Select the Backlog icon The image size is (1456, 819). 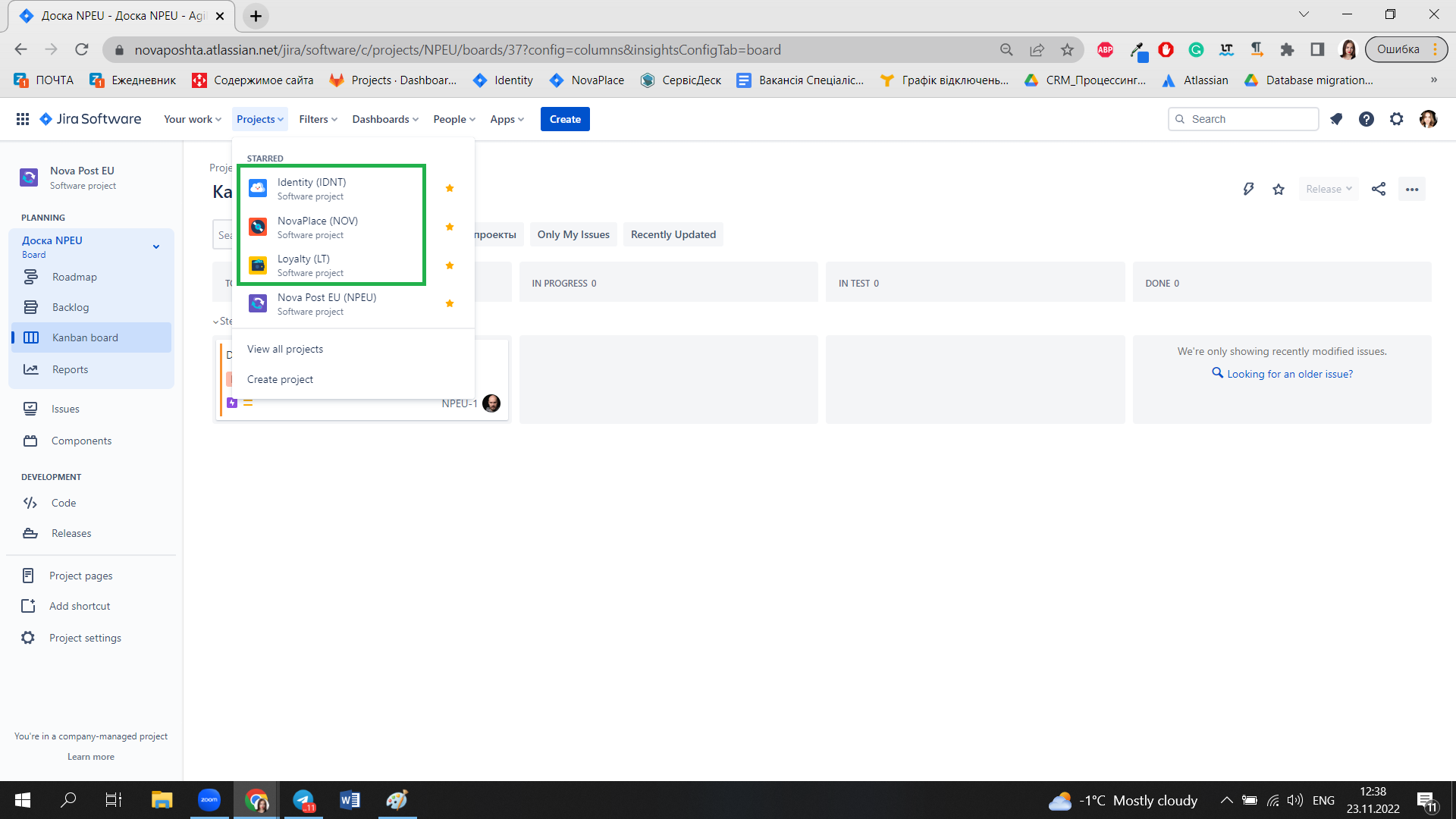30,307
